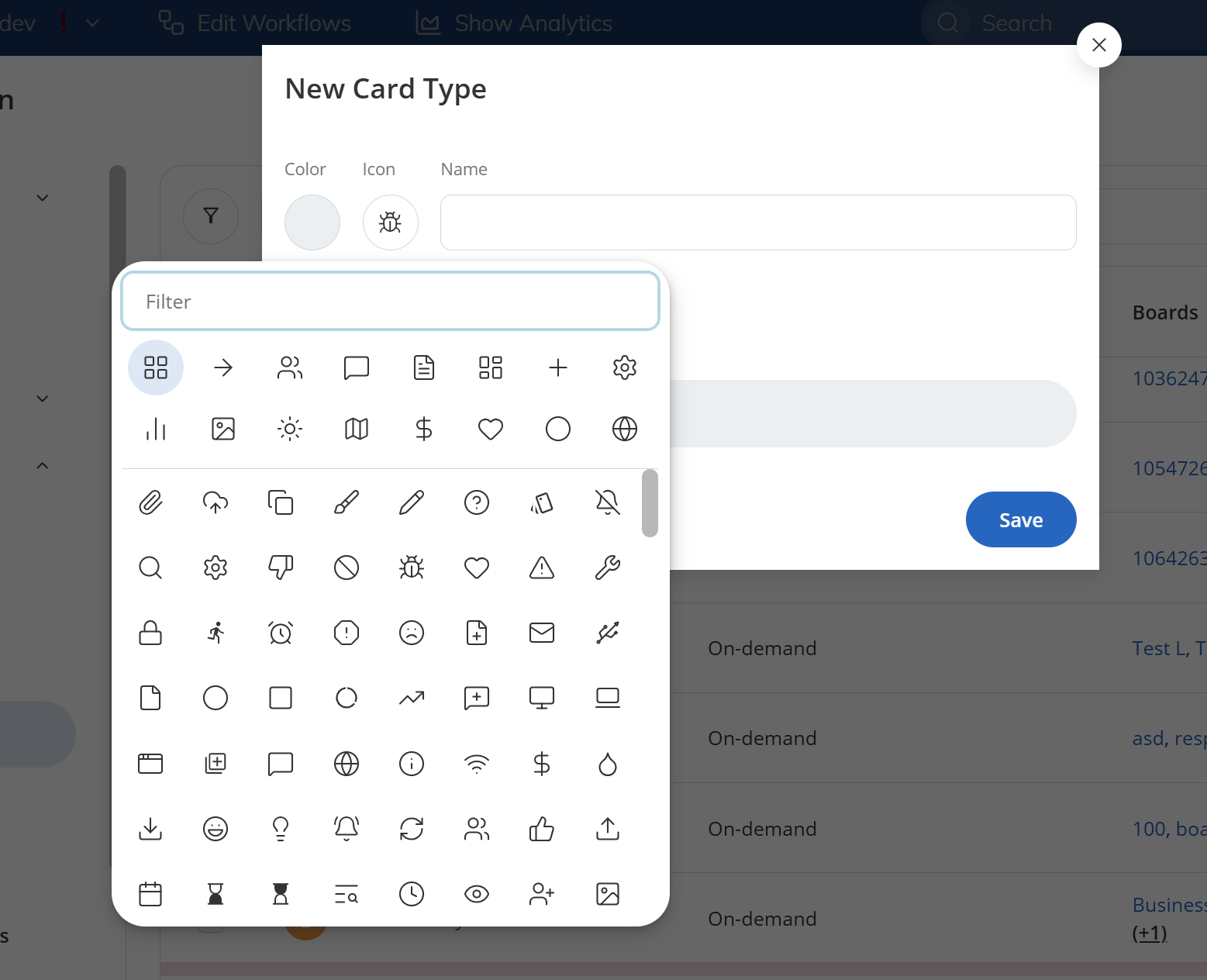1207x980 pixels.
Task: Expand the dev dropdown chevron in top bar
Action: (x=92, y=23)
